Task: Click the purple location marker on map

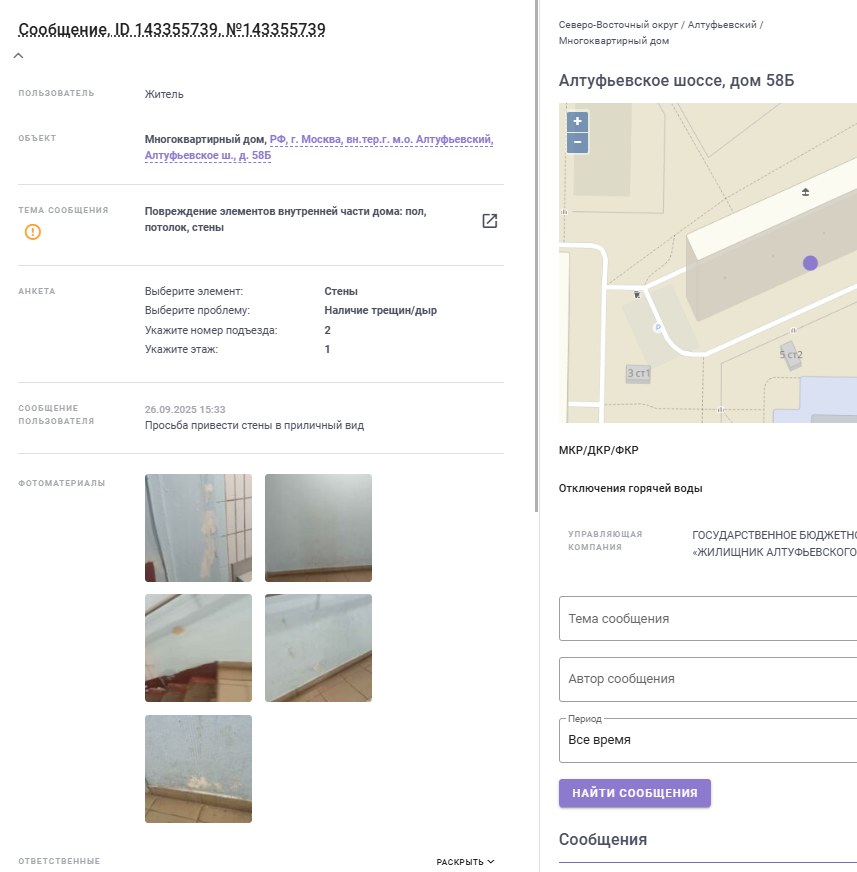Action: coord(810,262)
